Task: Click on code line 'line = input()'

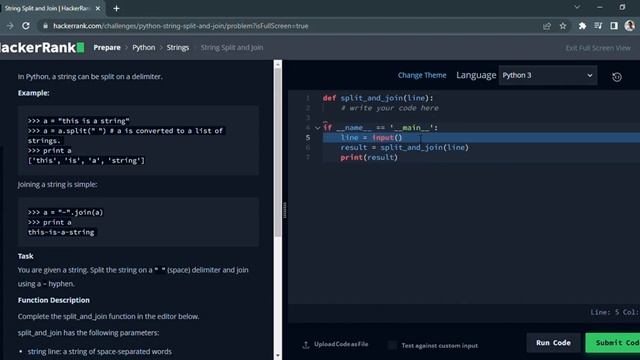Action: [371, 138]
